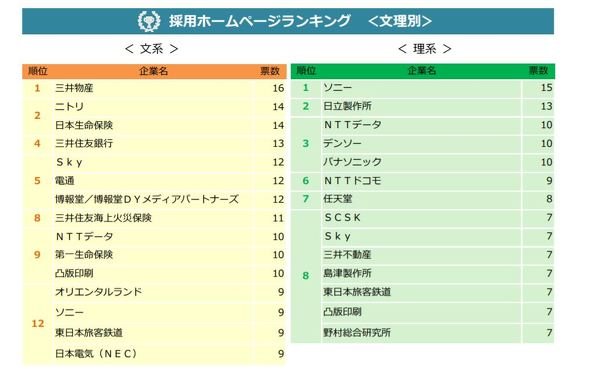Click 日本生命保険 company name
The width and height of the screenshot is (590, 375).
click(84, 125)
